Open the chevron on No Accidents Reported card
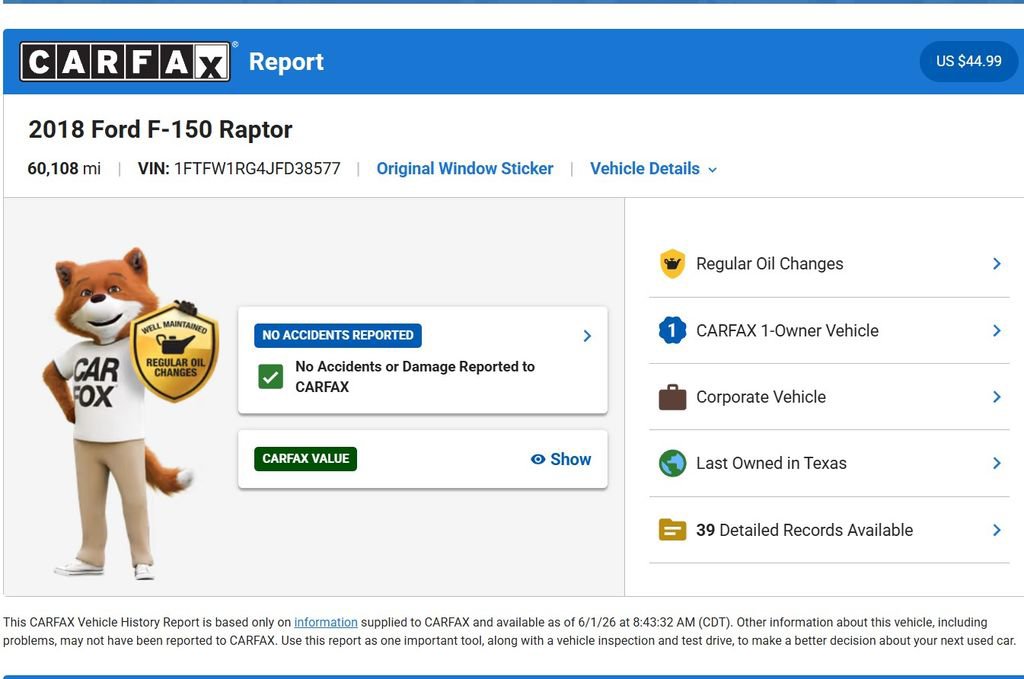 point(587,336)
